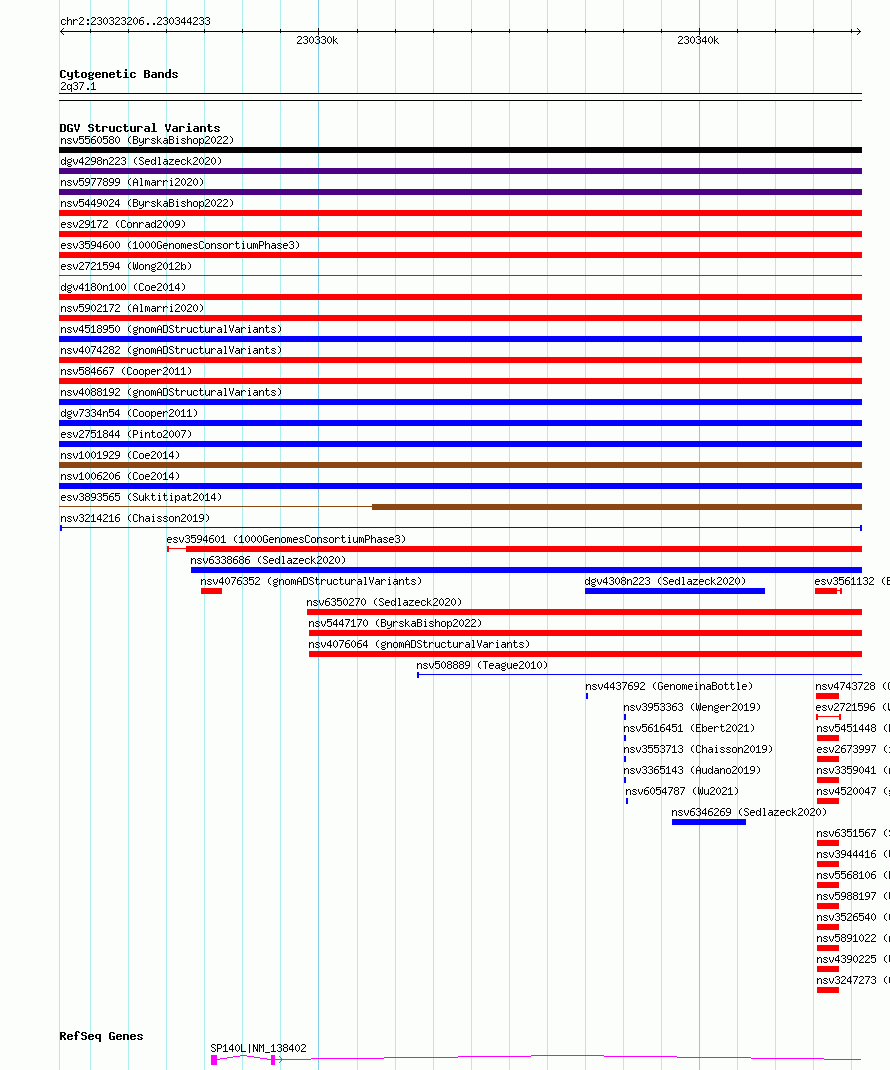The image size is (890, 1070).
Task: Select dgv7334n54 (Cooper2011) variant
Action: pos(129,414)
